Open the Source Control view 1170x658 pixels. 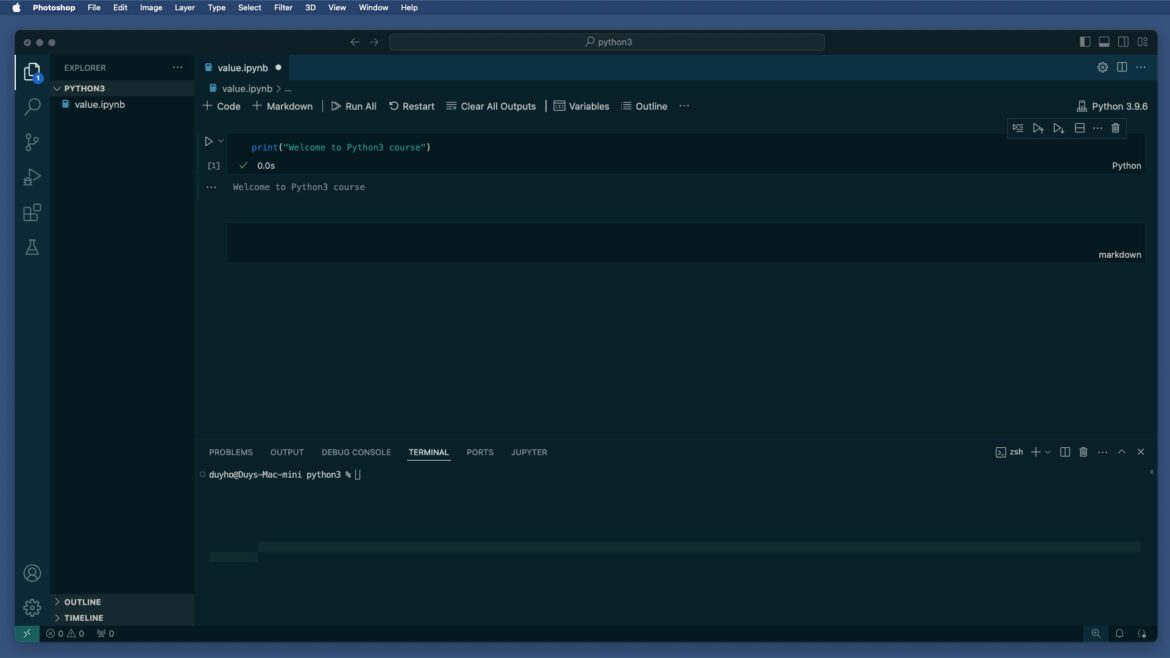coord(32,142)
